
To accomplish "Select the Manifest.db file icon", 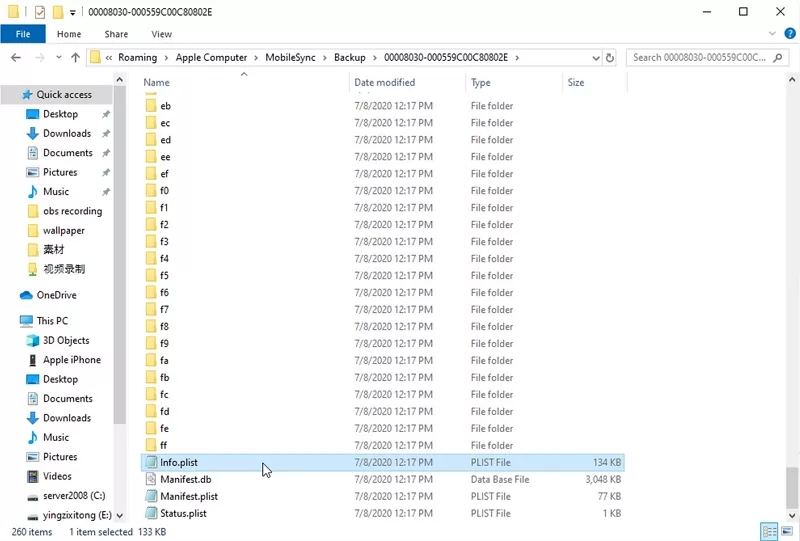I will point(151,479).
